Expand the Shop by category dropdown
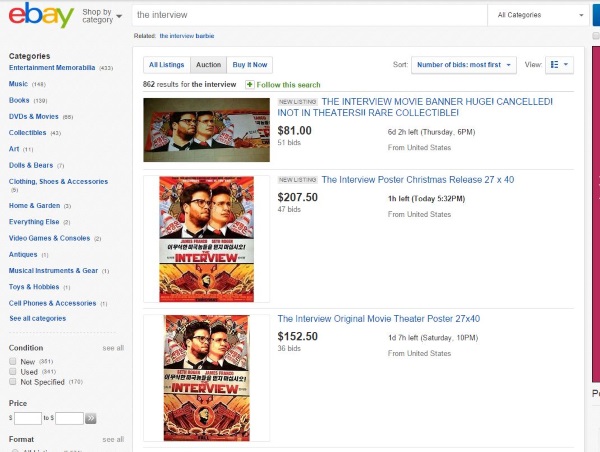Viewport: 600px width, 452px height. tap(103, 16)
